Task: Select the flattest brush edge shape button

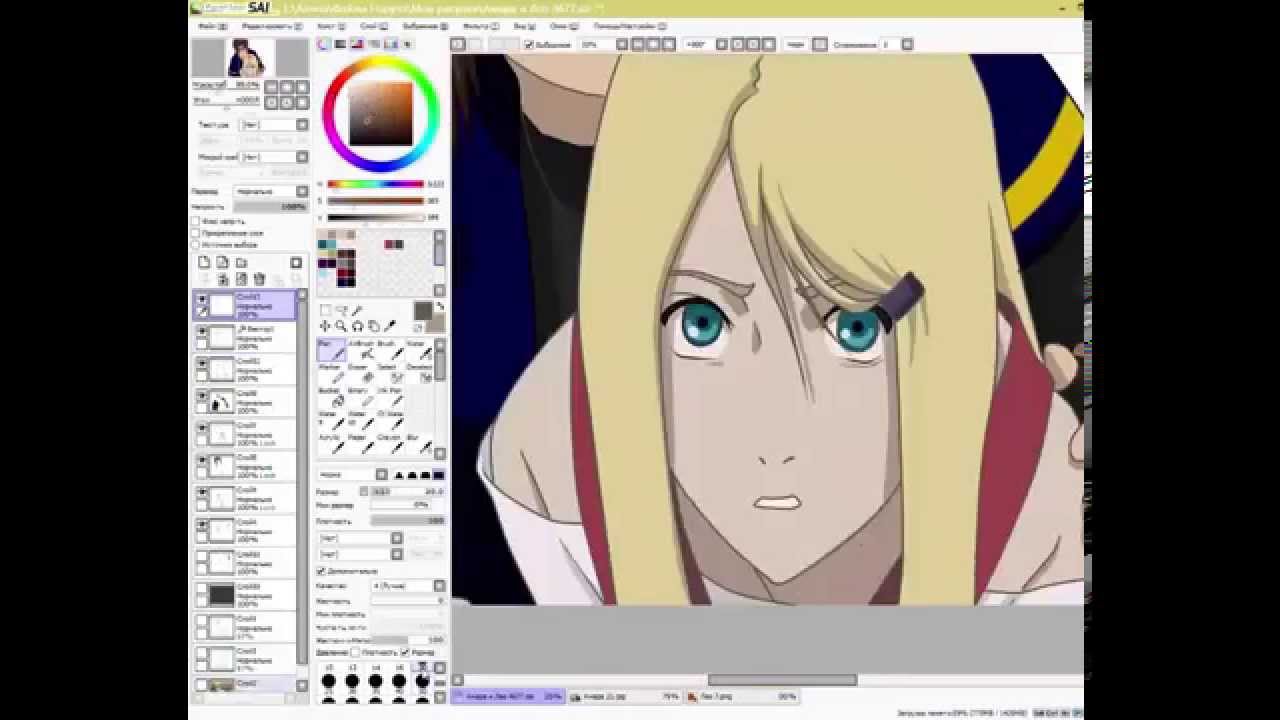Action: coord(439,475)
